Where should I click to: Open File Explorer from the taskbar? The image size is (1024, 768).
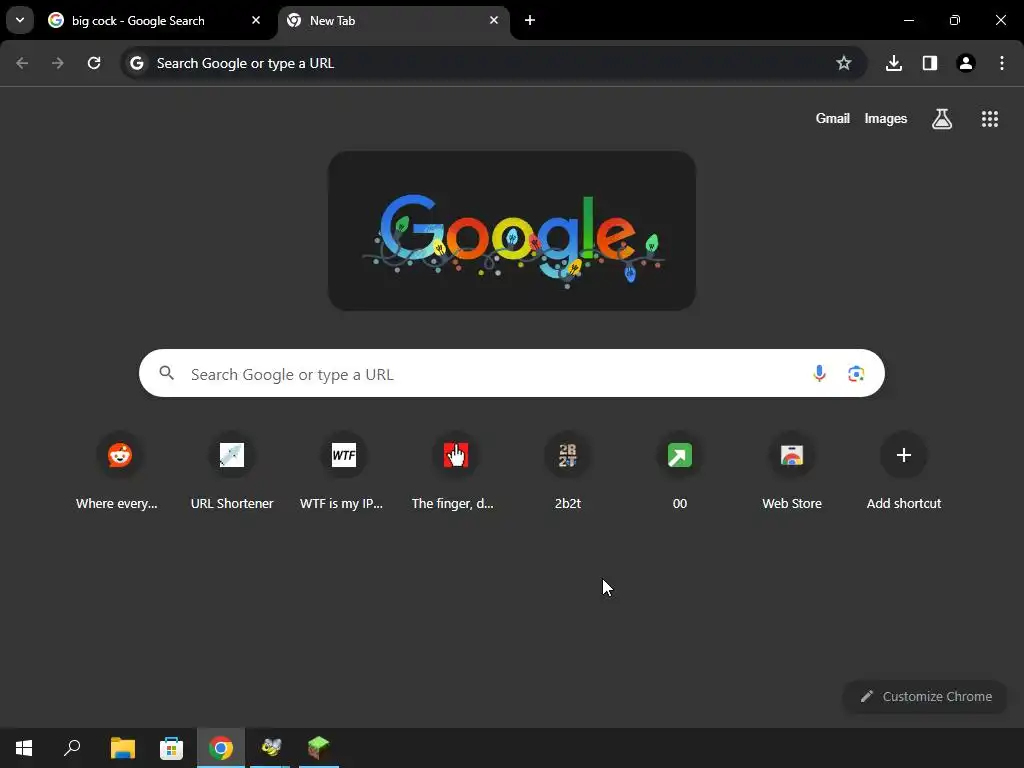tap(123, 748)
